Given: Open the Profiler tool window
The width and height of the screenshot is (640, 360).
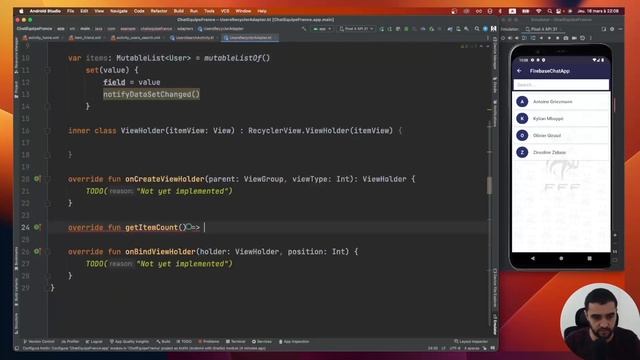Looking at the screenshot, I should pos(70,342).
